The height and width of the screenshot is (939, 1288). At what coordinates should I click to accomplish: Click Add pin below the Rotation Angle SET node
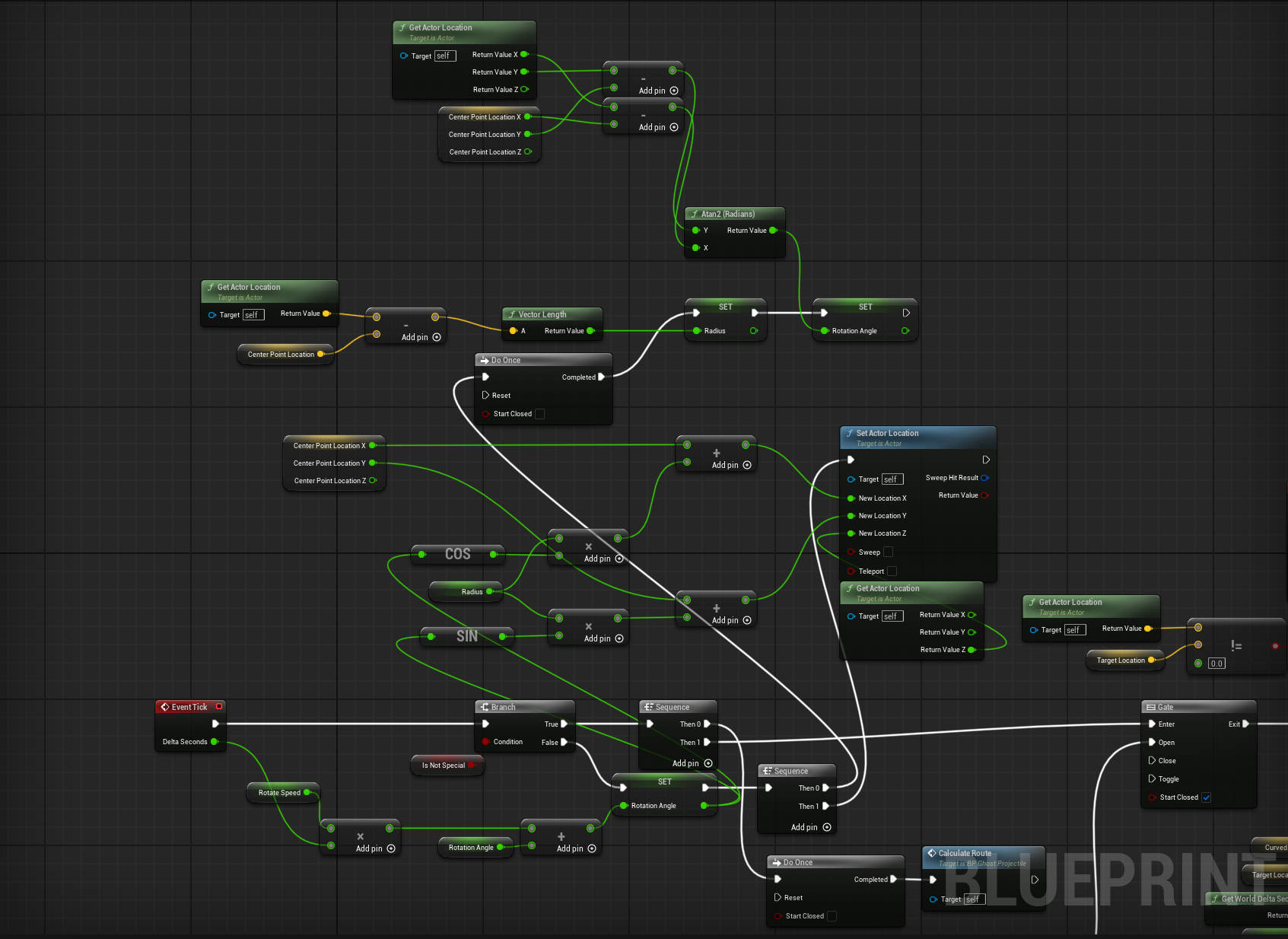click(x=570, y=848)
